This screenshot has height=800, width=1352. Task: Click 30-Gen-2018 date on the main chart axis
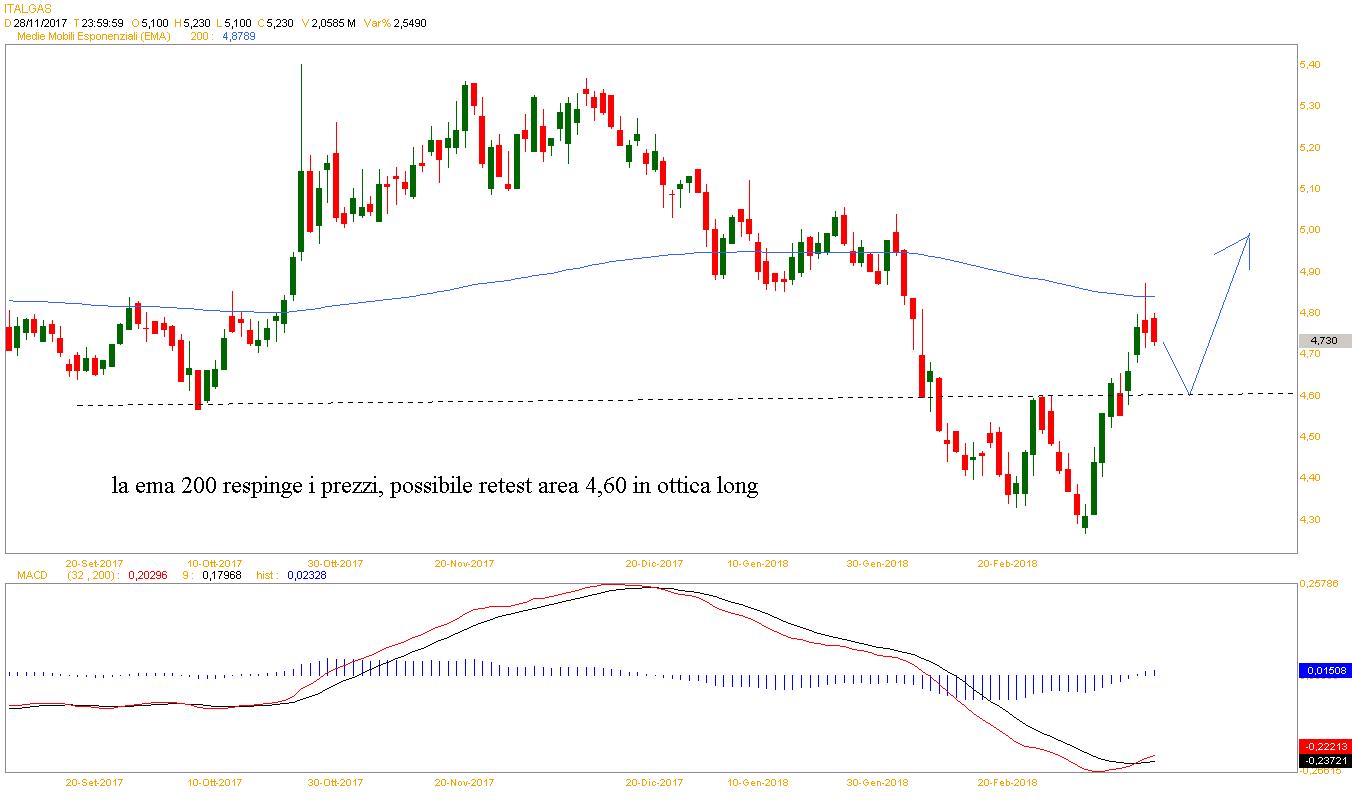coord(877,563)
